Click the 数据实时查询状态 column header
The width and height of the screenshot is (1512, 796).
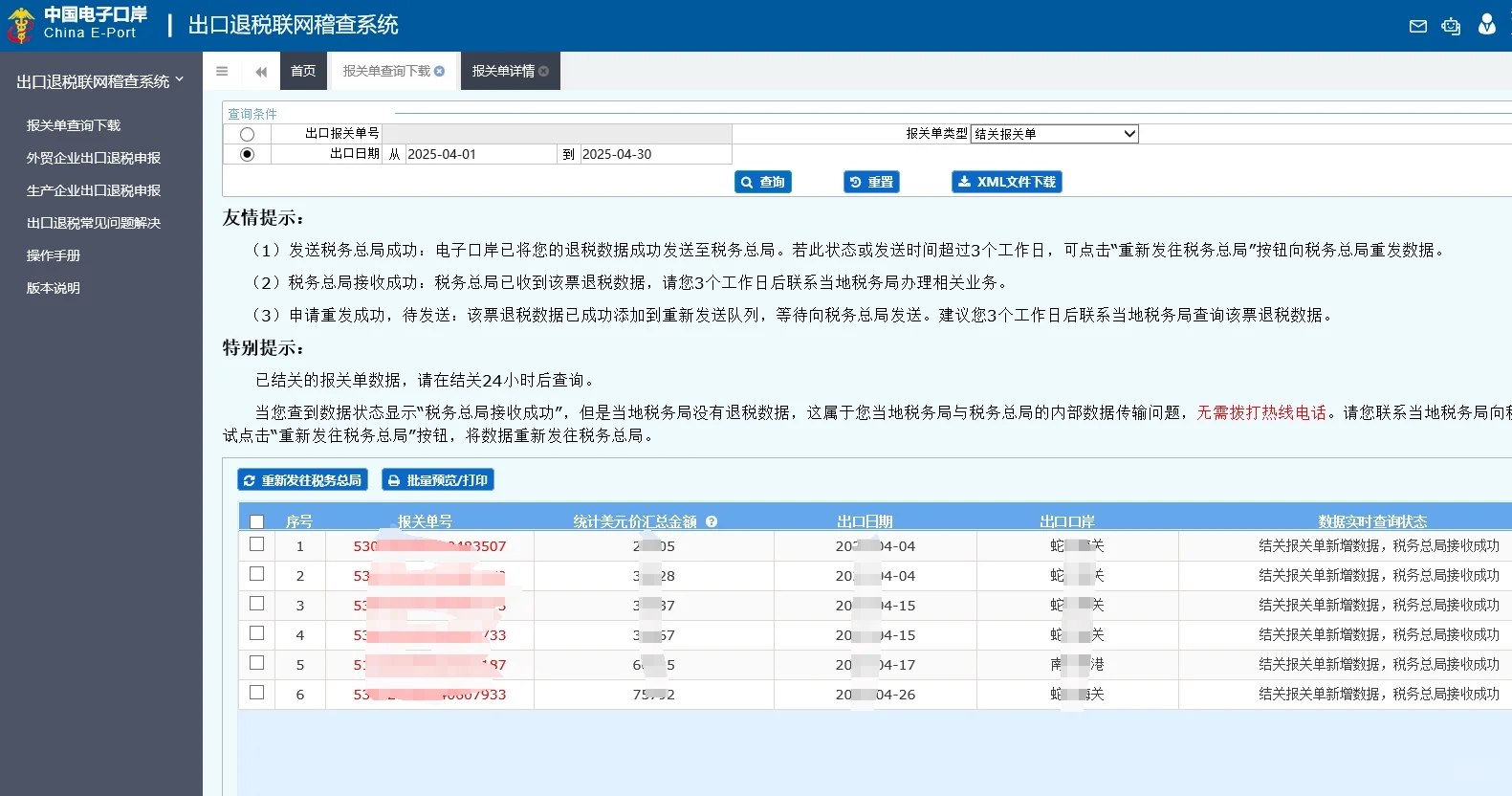click(1372, 521)
